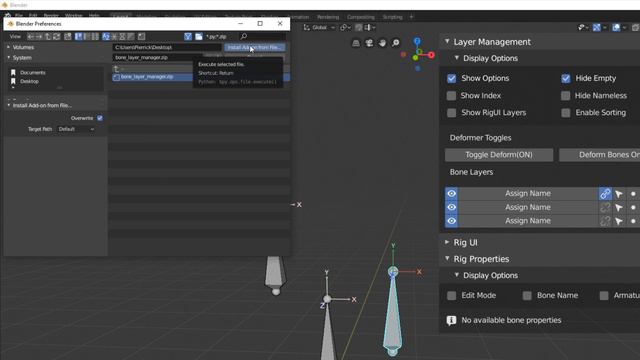Viewport: 640px width, 360px height.
Task: Toggle the camera view icon in viewport
Action: tap(369, 43)
